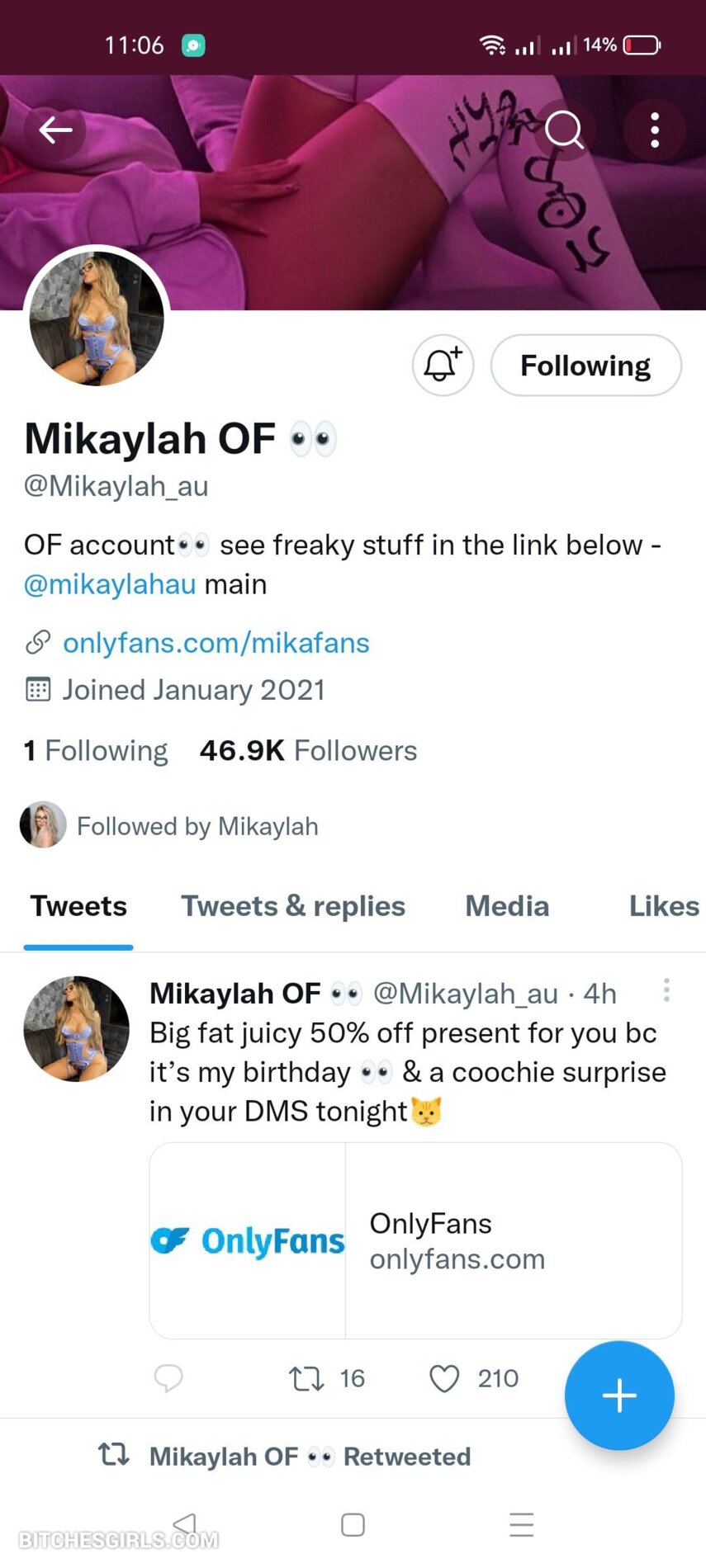Viewport: 706px width, 1568px height.
Task: Open the profile avatar picture
Action: pos(97,319)
